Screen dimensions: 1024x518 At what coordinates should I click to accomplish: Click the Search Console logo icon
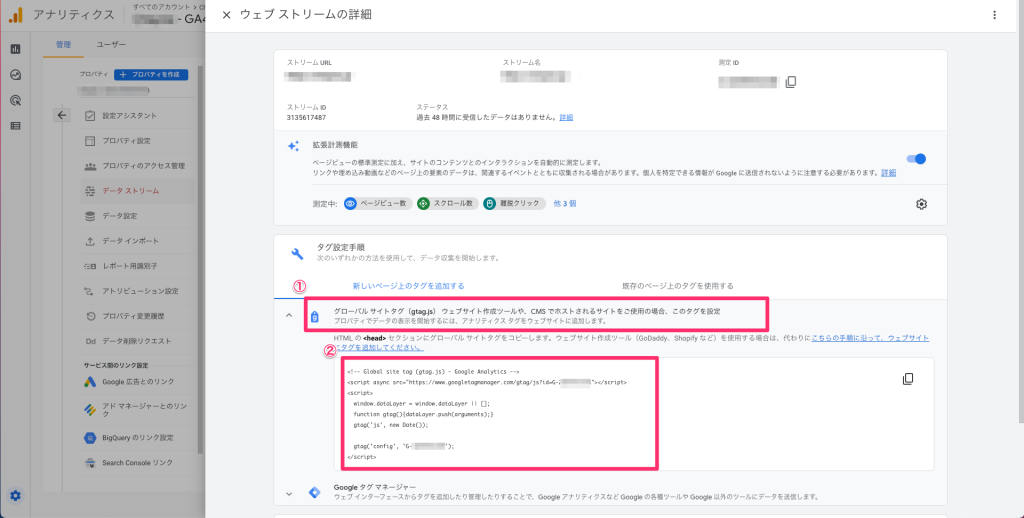90,463
